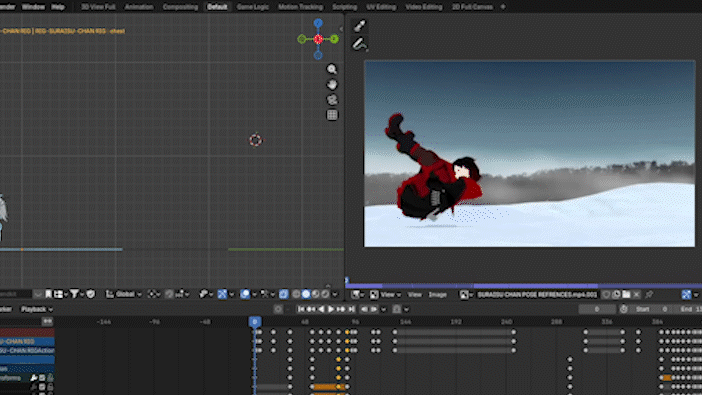Image resolution: width=703 pixels, height=395 pixels.
Task: Select SURAISU-CHAN RIGAction channel row
Action: (27, 351)
